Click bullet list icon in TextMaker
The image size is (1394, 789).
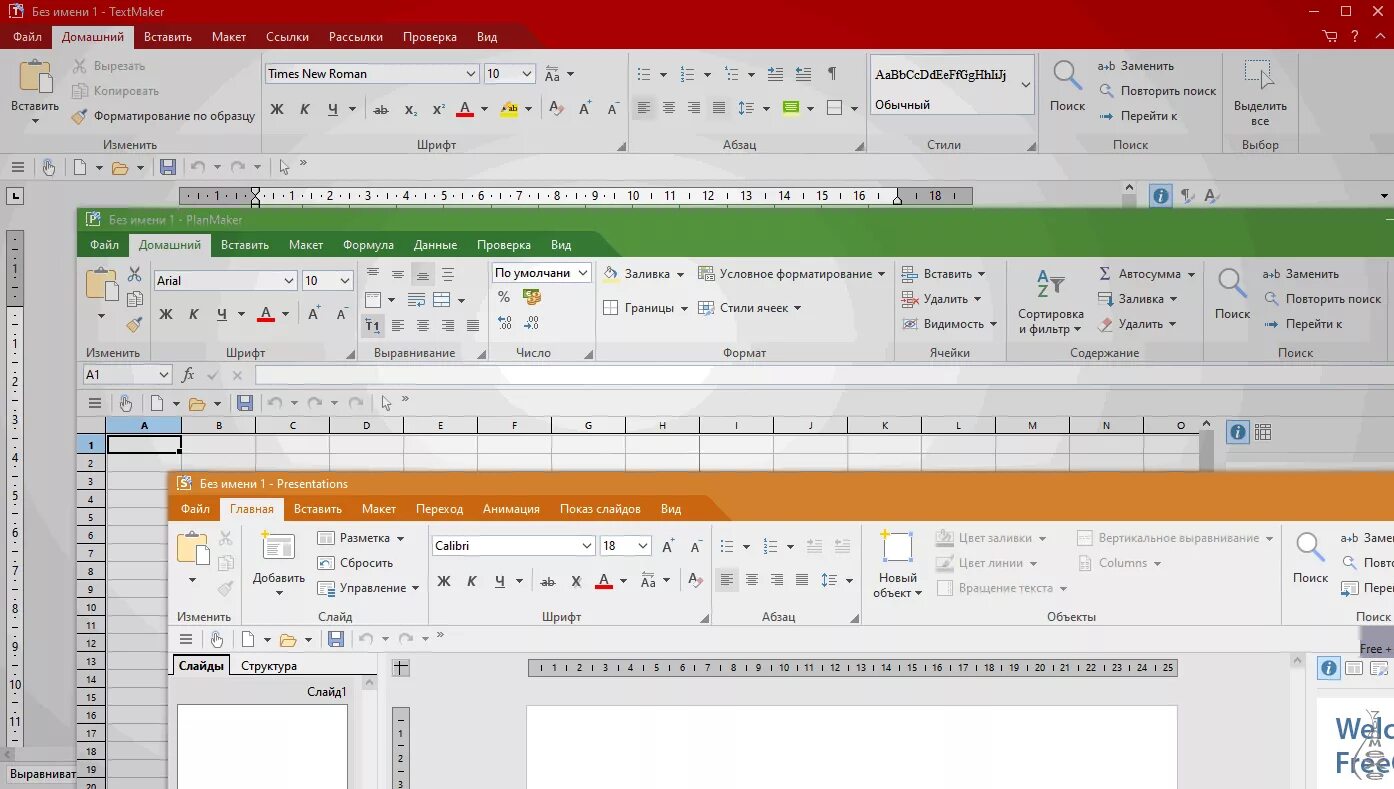coord(644,74)
